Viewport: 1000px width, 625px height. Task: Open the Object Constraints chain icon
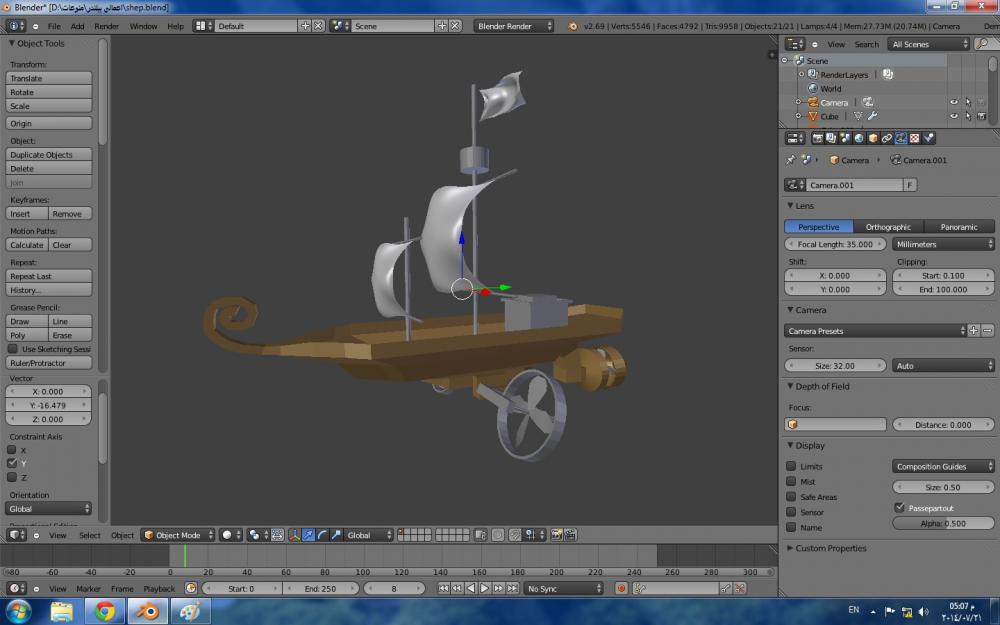click(887, 138)
